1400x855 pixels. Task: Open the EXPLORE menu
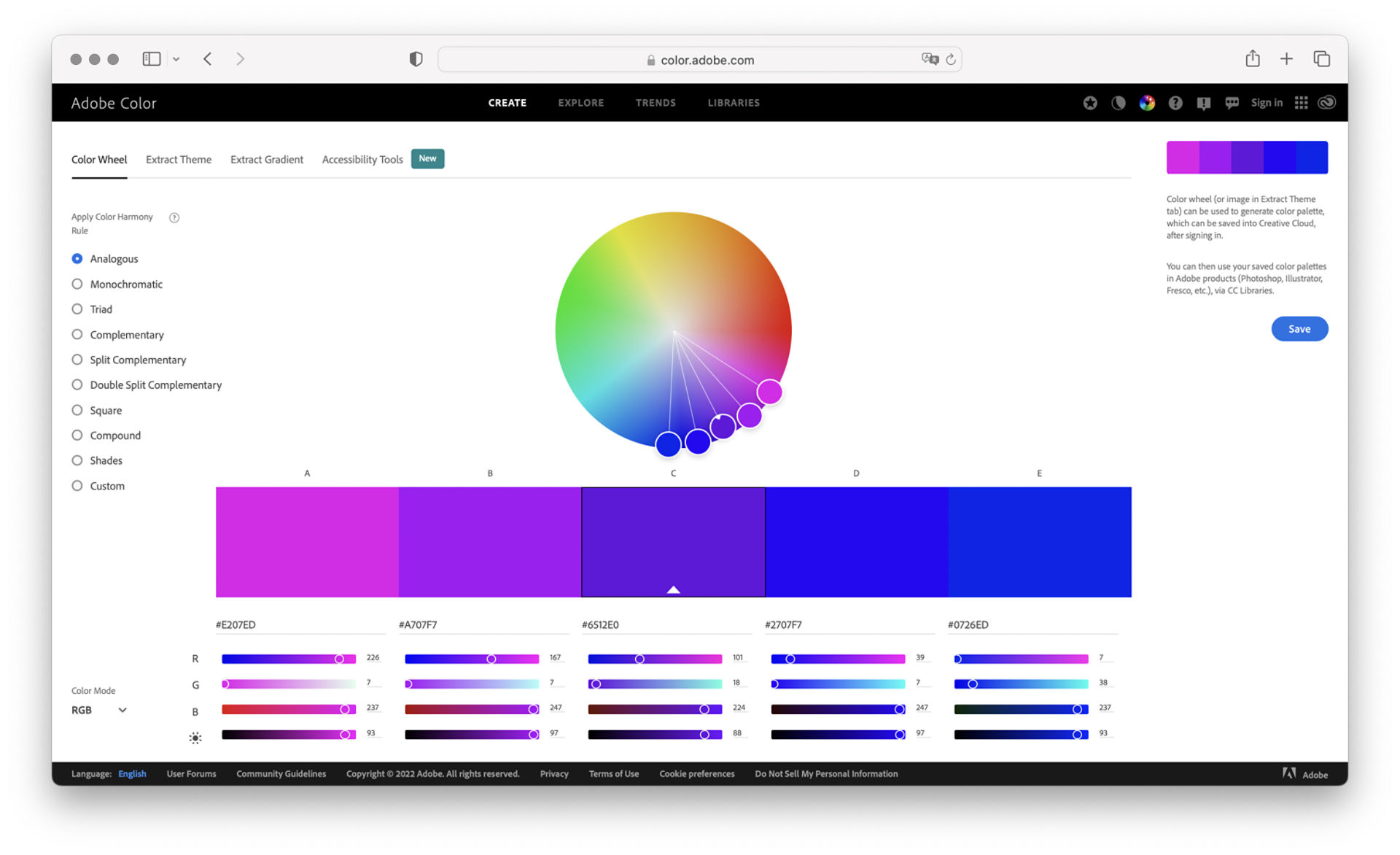581,103
